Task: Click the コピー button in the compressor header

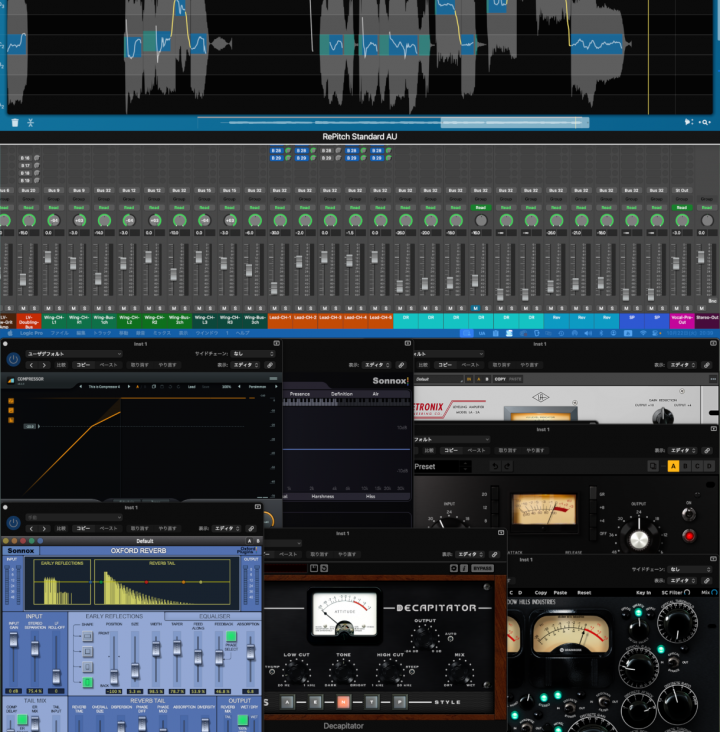Action: click(x=82, y=365)
